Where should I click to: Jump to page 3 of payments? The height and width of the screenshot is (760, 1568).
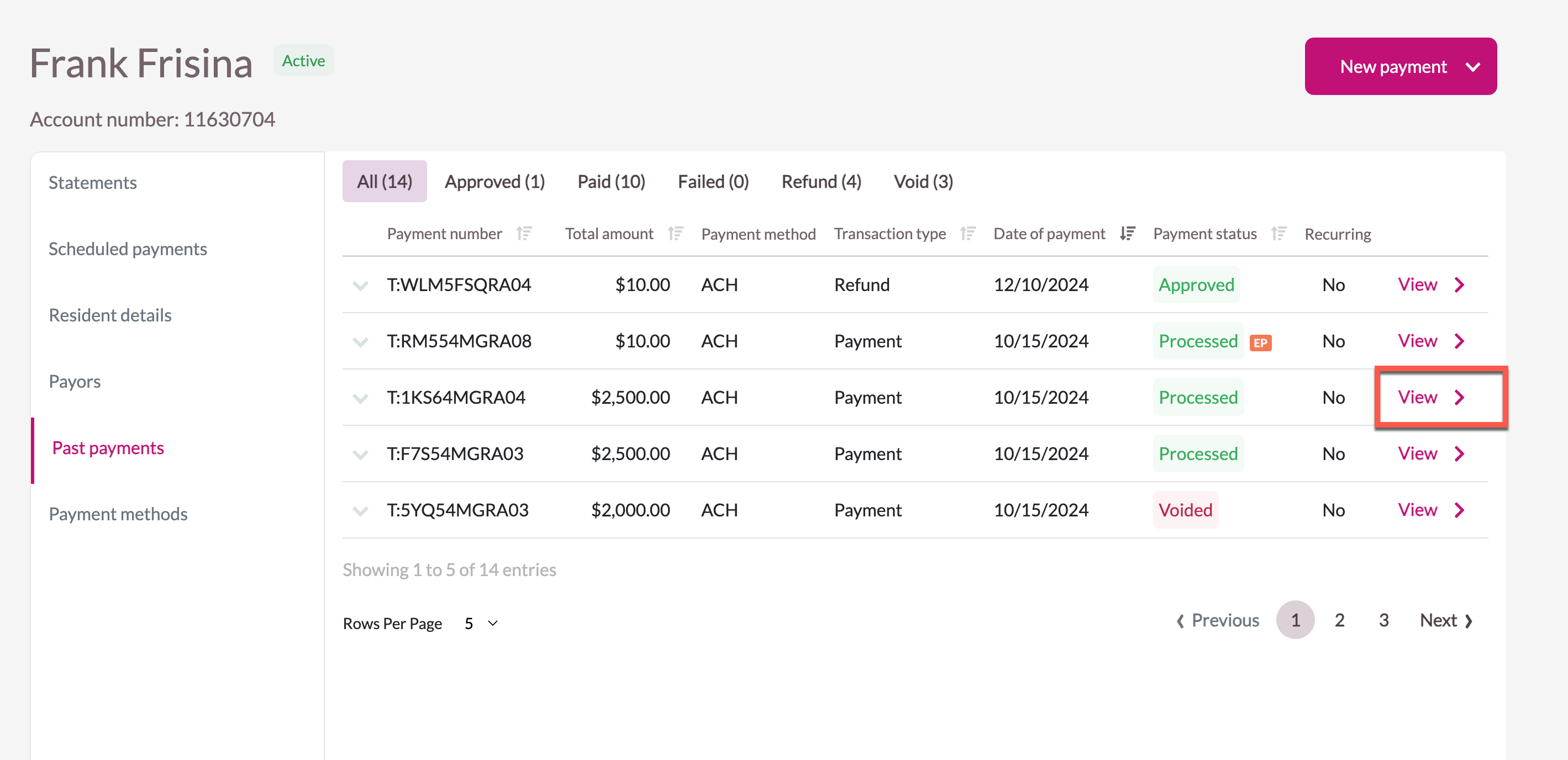[x=1383, y=620]
